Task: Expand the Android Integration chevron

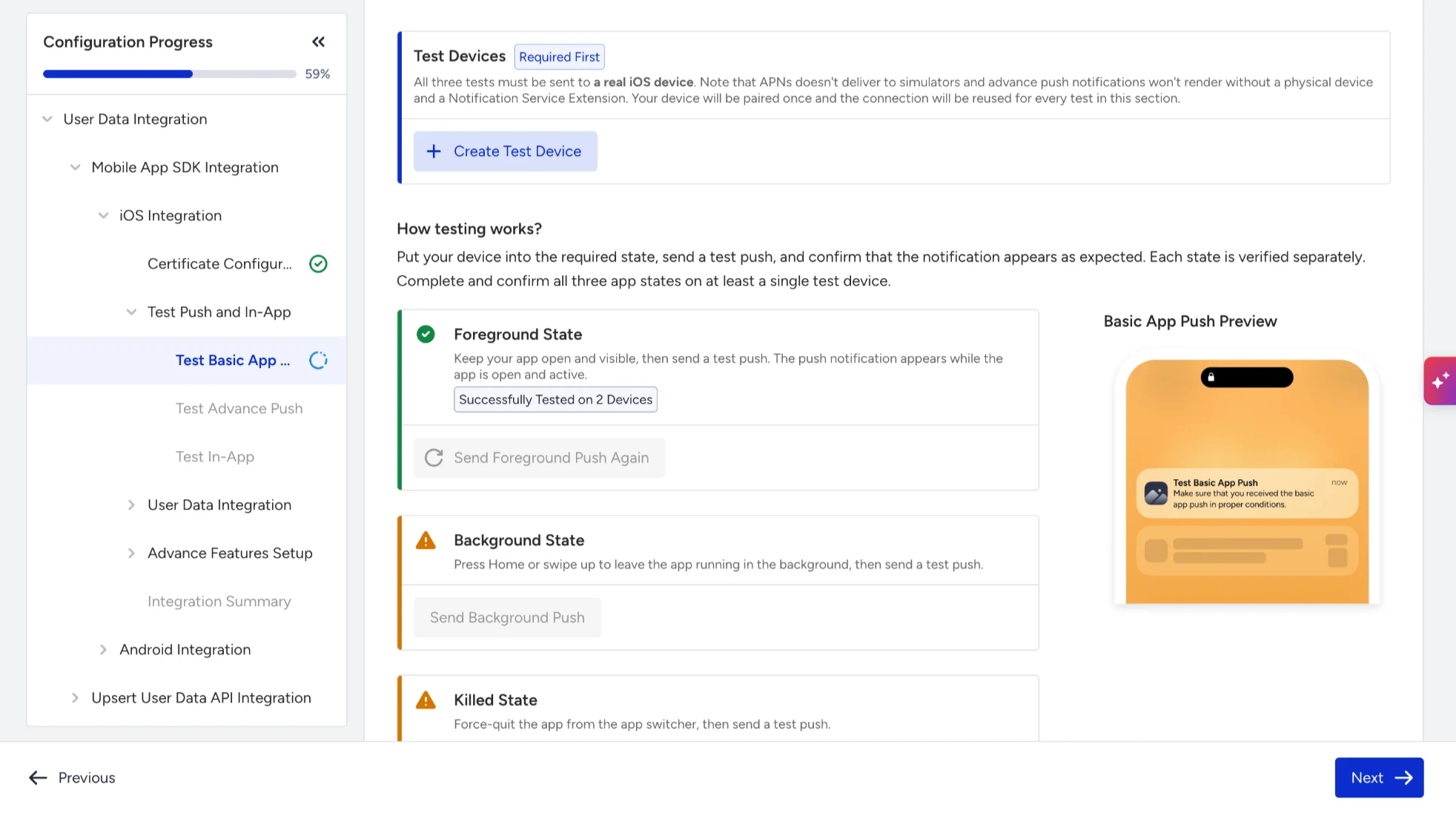Action: 104,650
